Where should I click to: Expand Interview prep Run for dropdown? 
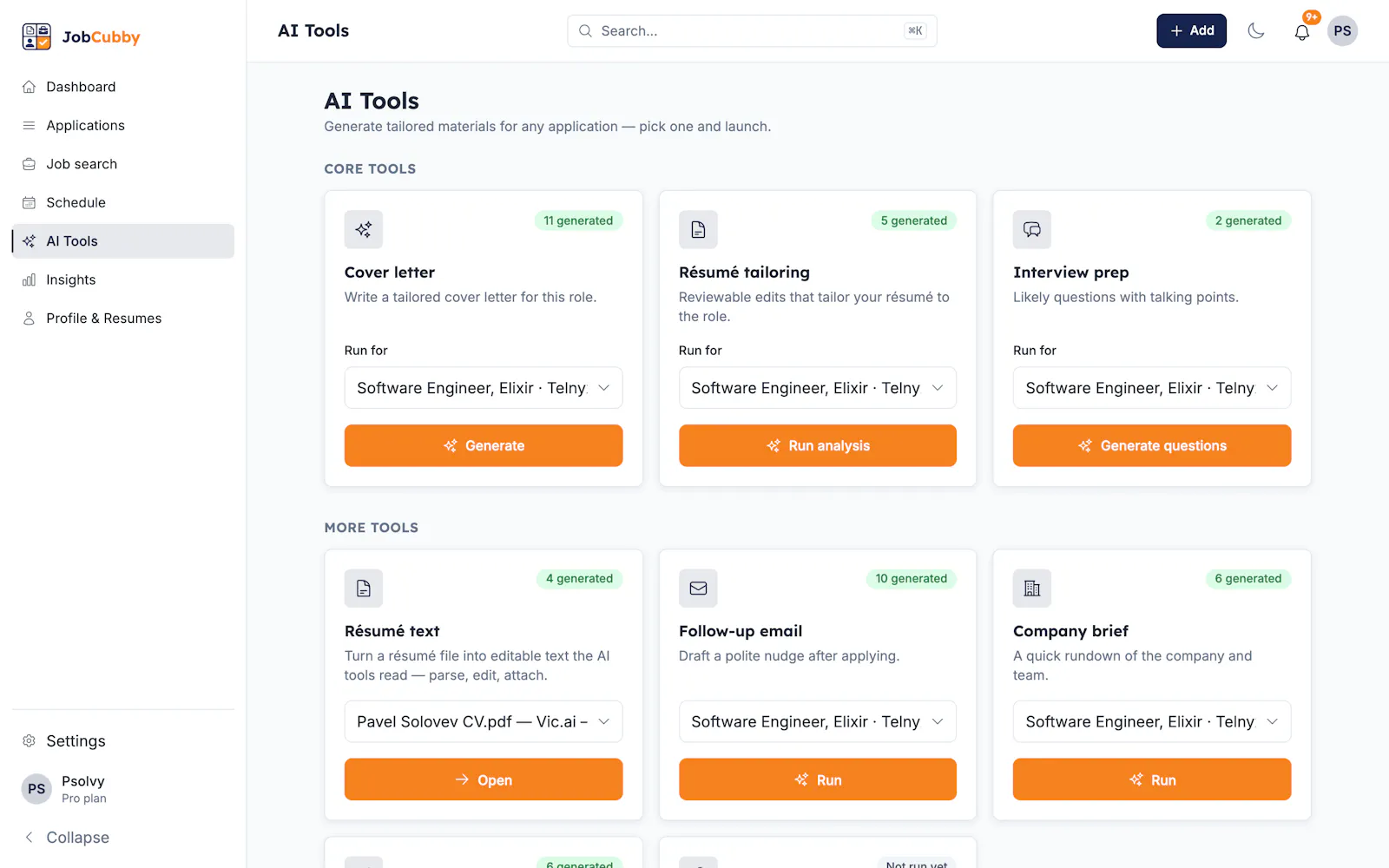pos(1152,388)
